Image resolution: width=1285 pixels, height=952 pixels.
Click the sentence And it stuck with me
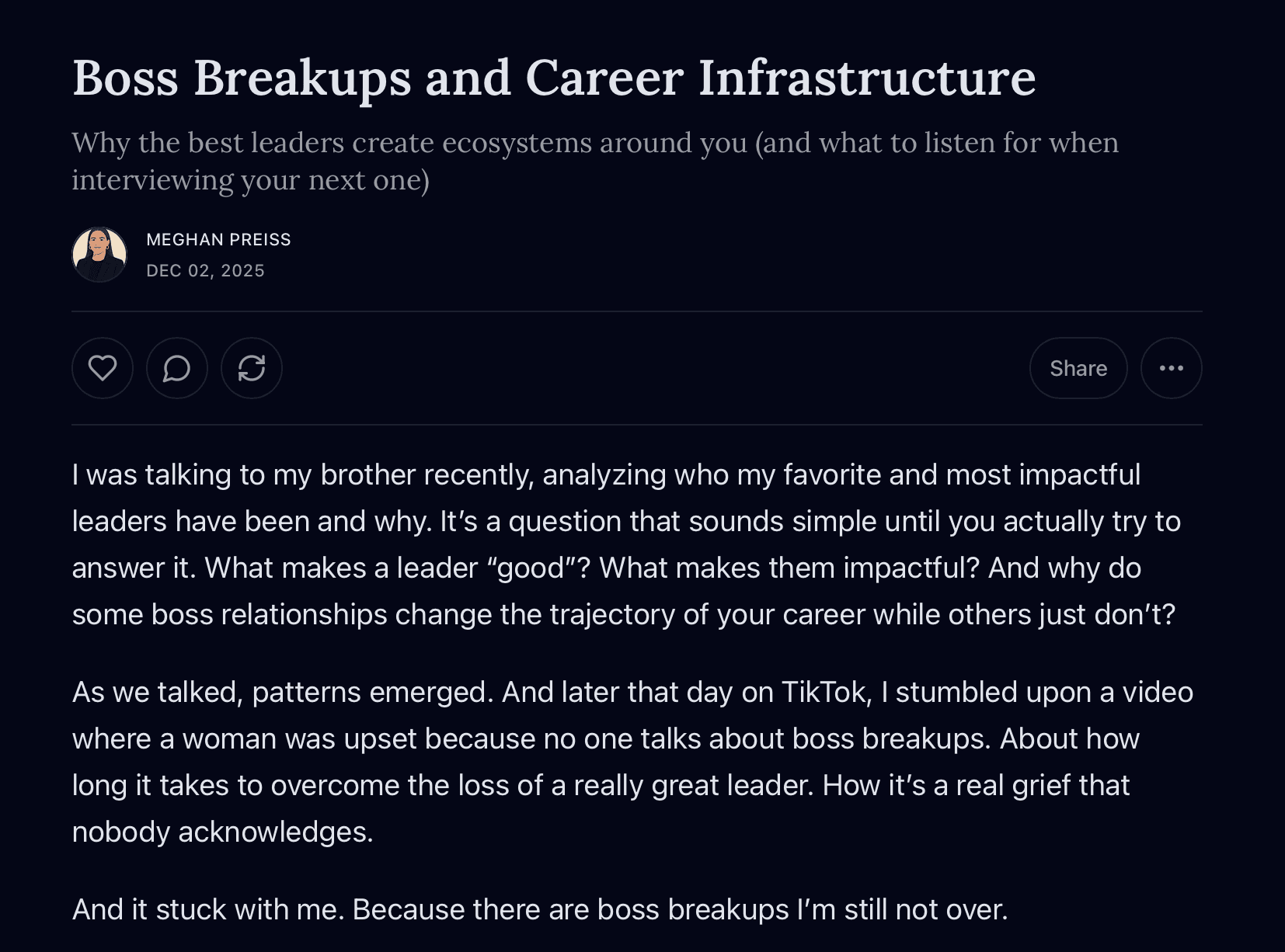208,909
